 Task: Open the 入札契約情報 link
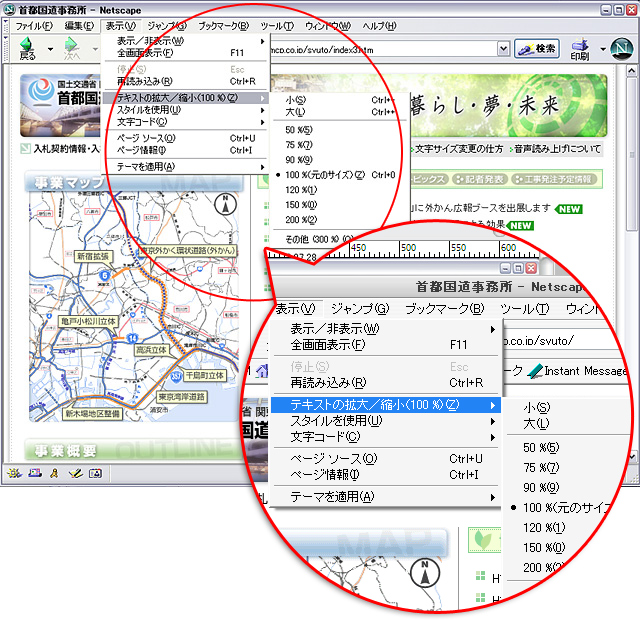pos(60,149)
